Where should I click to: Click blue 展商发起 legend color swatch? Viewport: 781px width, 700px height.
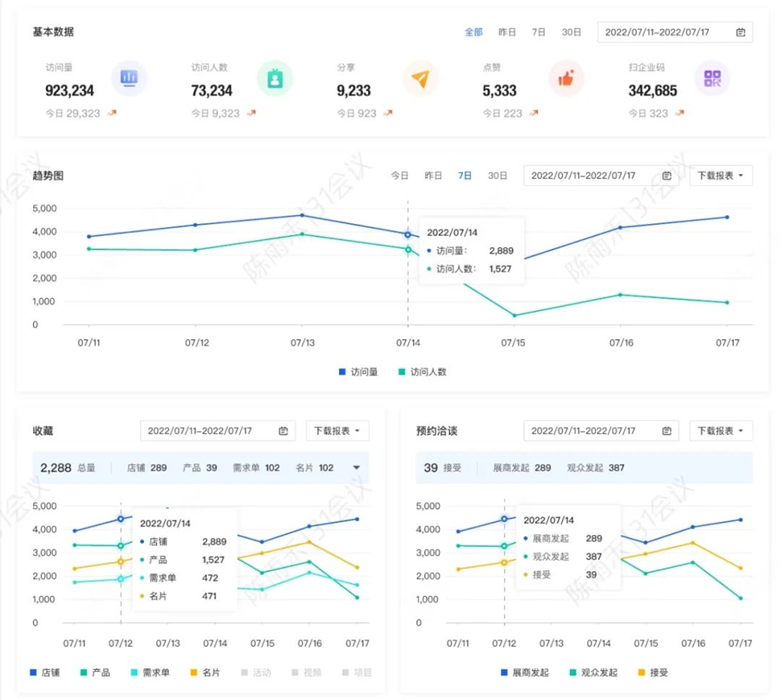[503, 672]
